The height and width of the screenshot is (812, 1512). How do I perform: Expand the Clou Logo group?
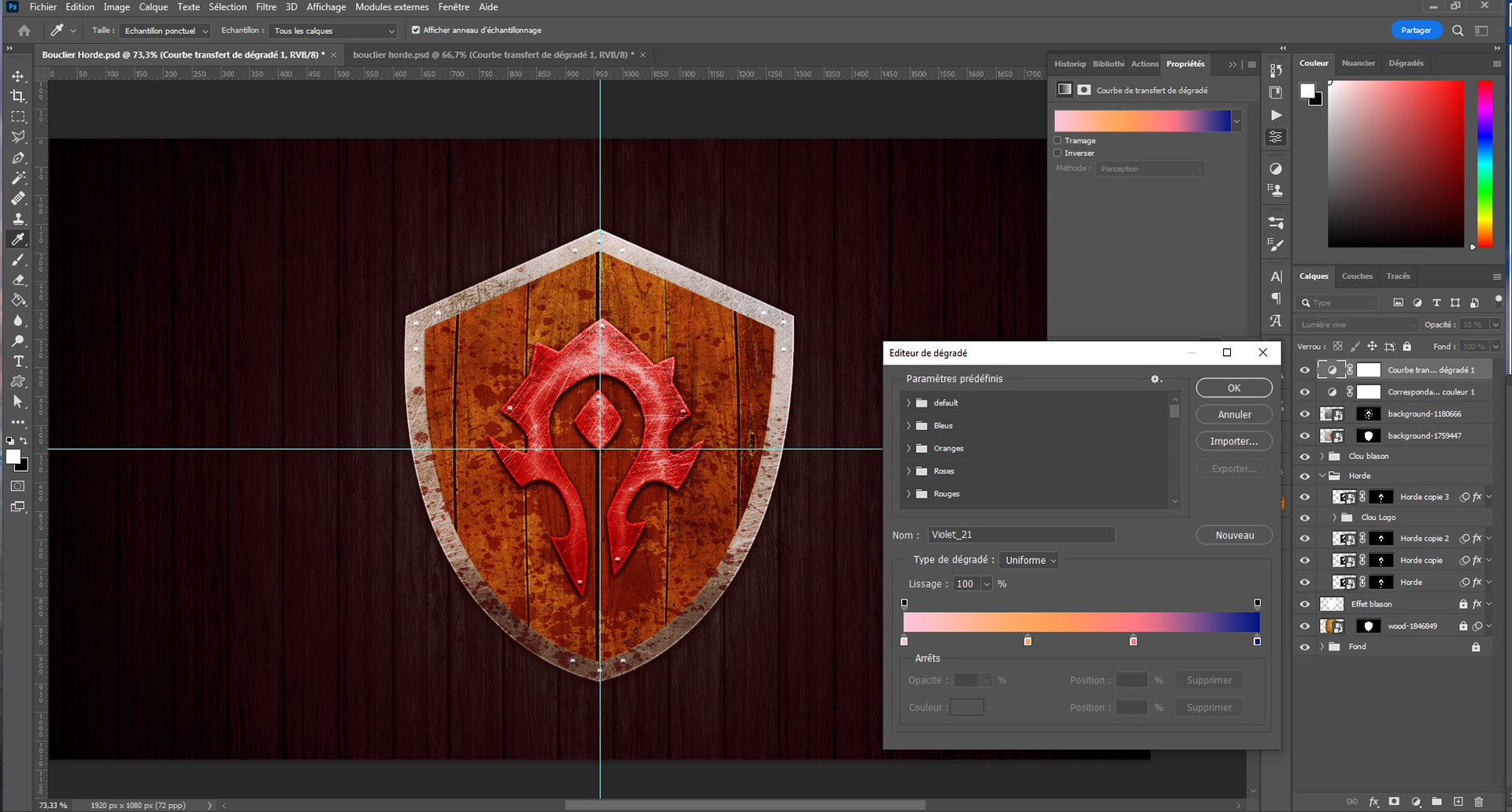1335,518
